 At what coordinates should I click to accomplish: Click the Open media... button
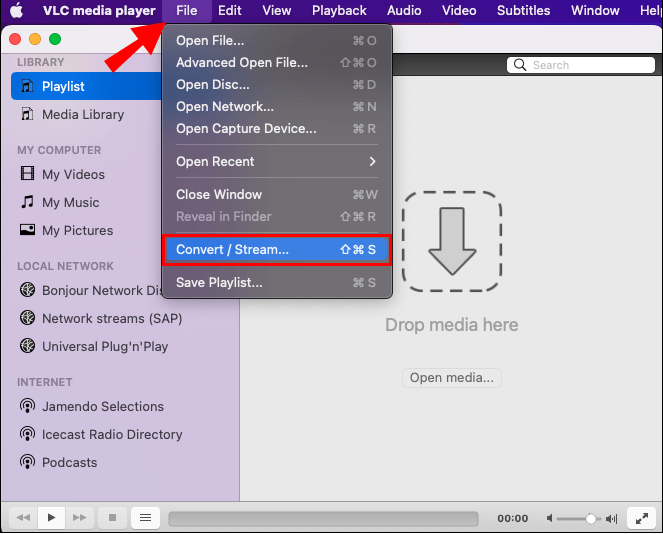(452, 378)
